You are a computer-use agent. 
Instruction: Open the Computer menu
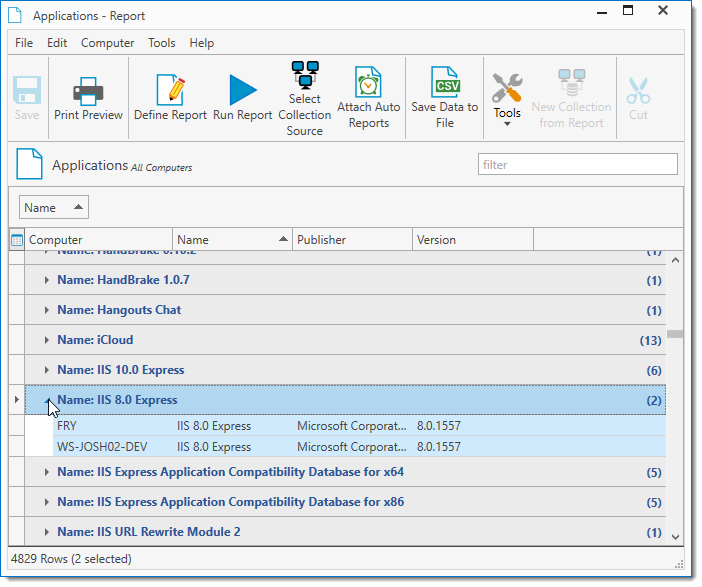pyautogui.click(x=107, y=43)
